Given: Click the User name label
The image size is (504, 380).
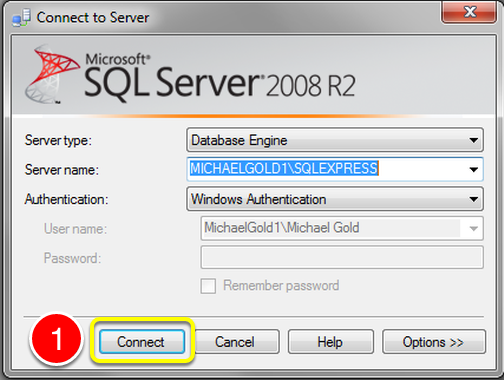Looking at the screenshot, I should tap(75, 229).
